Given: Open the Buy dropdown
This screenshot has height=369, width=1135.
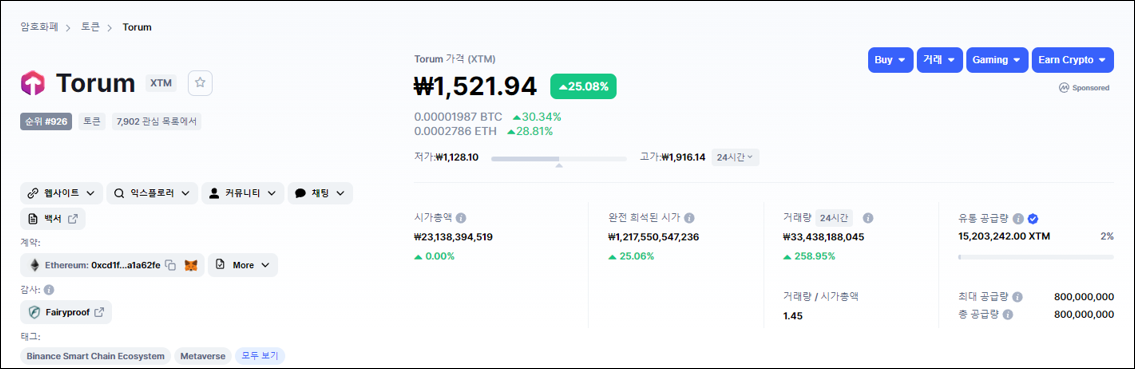Looking at the screenshot, I should tap(890, 60).
